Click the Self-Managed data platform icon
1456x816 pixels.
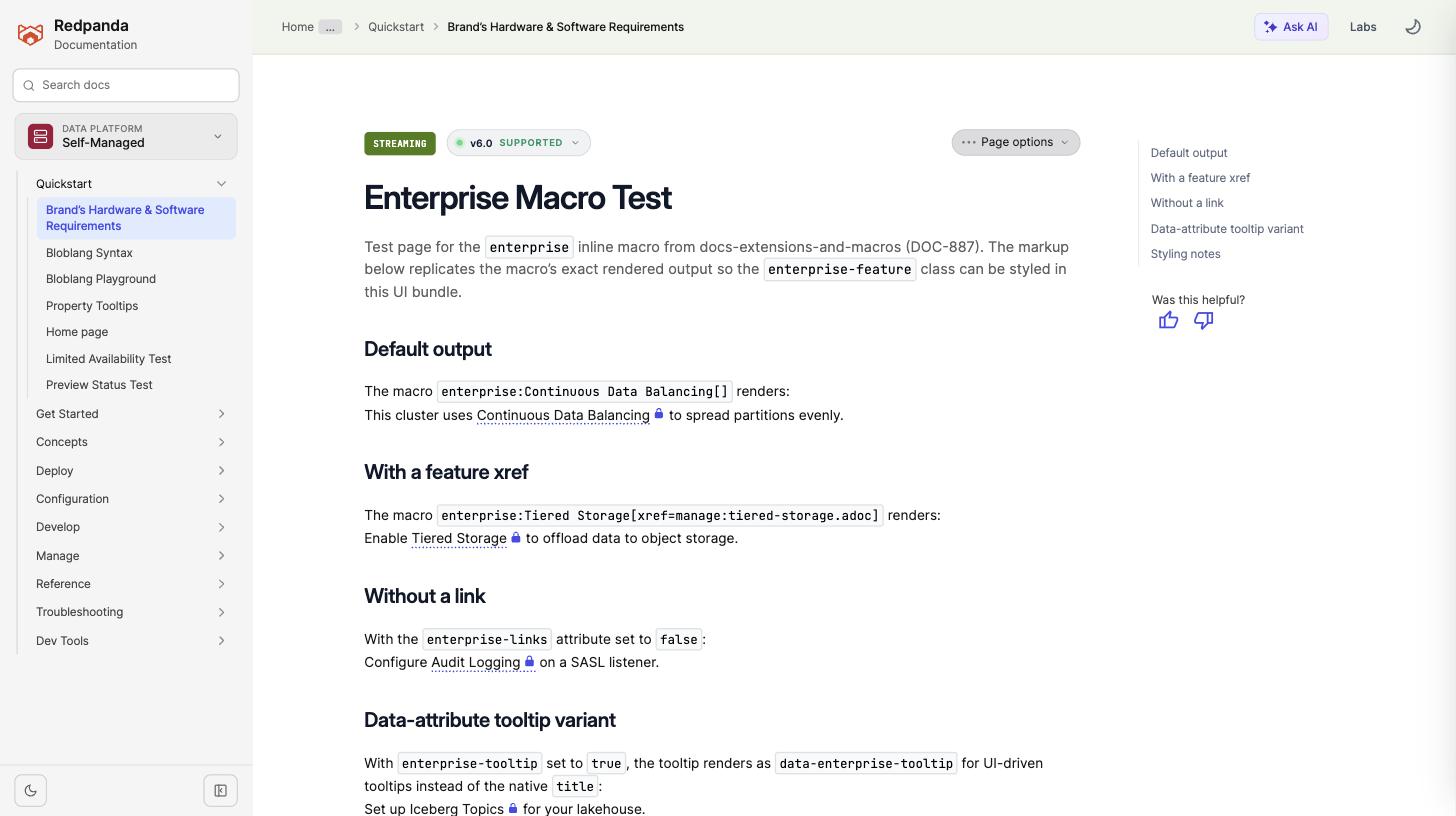(x=40, y=136)
